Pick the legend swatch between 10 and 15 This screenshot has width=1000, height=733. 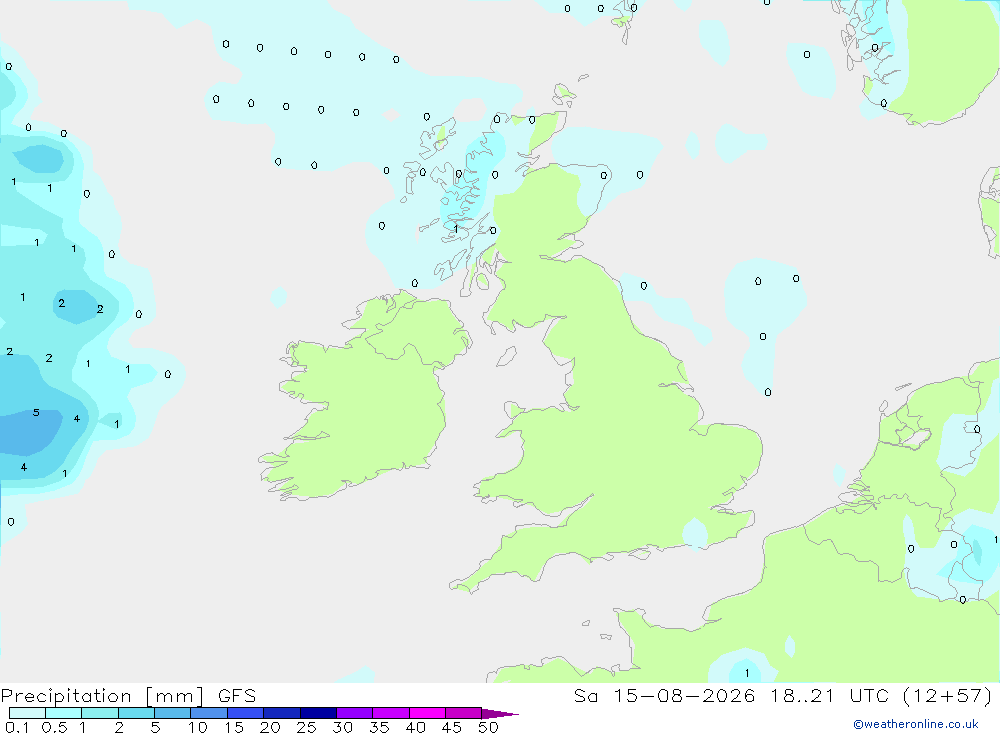pos(209,713)
